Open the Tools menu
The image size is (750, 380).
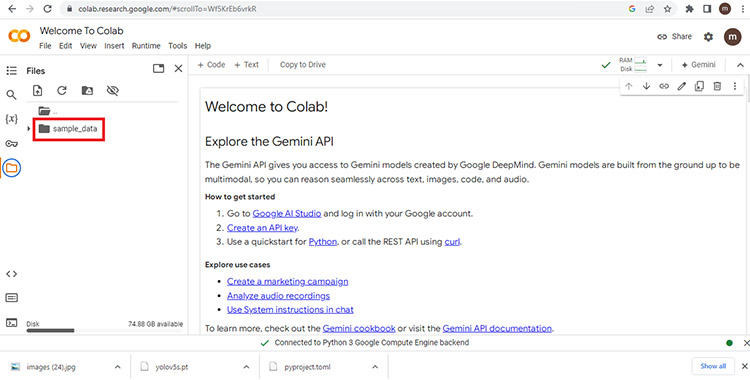[x=177, y=46]
